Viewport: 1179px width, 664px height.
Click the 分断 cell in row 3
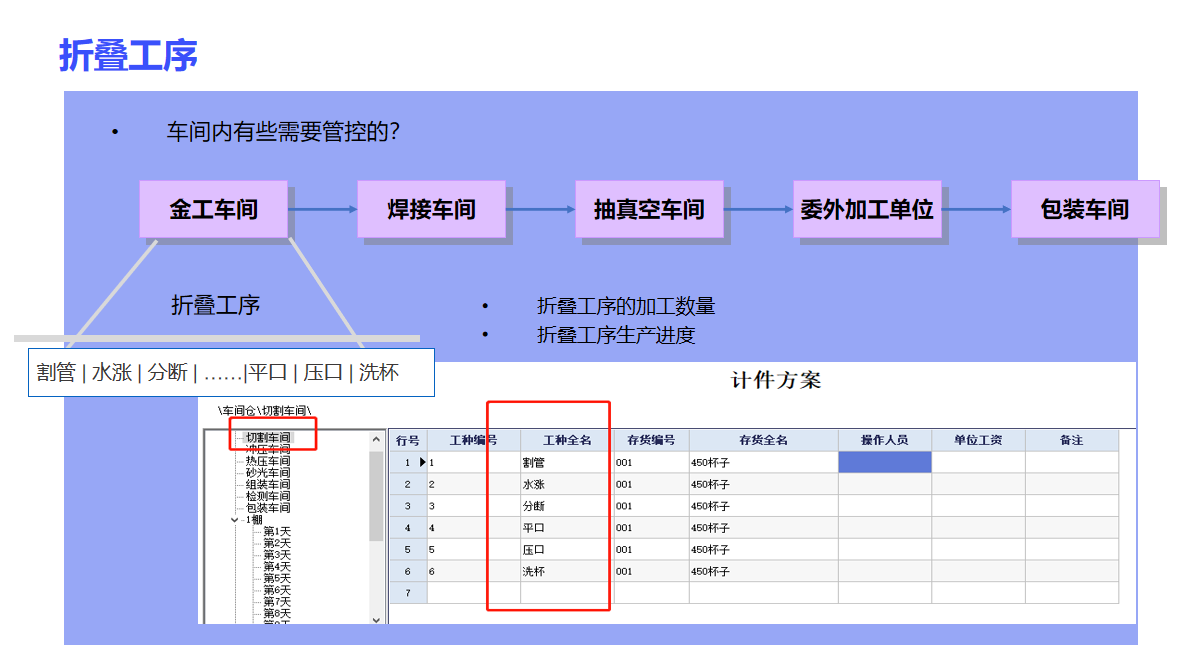[567, 506]
